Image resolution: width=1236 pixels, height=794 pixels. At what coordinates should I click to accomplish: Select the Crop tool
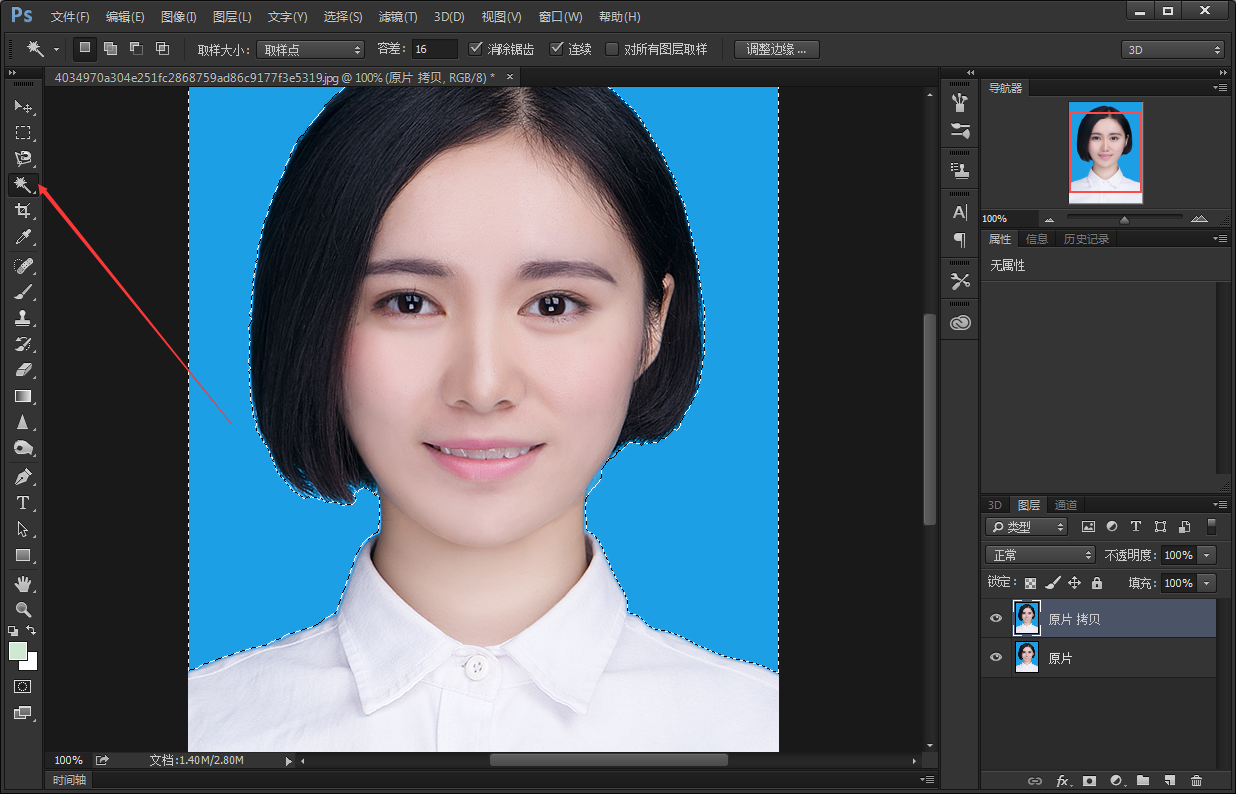22,210
